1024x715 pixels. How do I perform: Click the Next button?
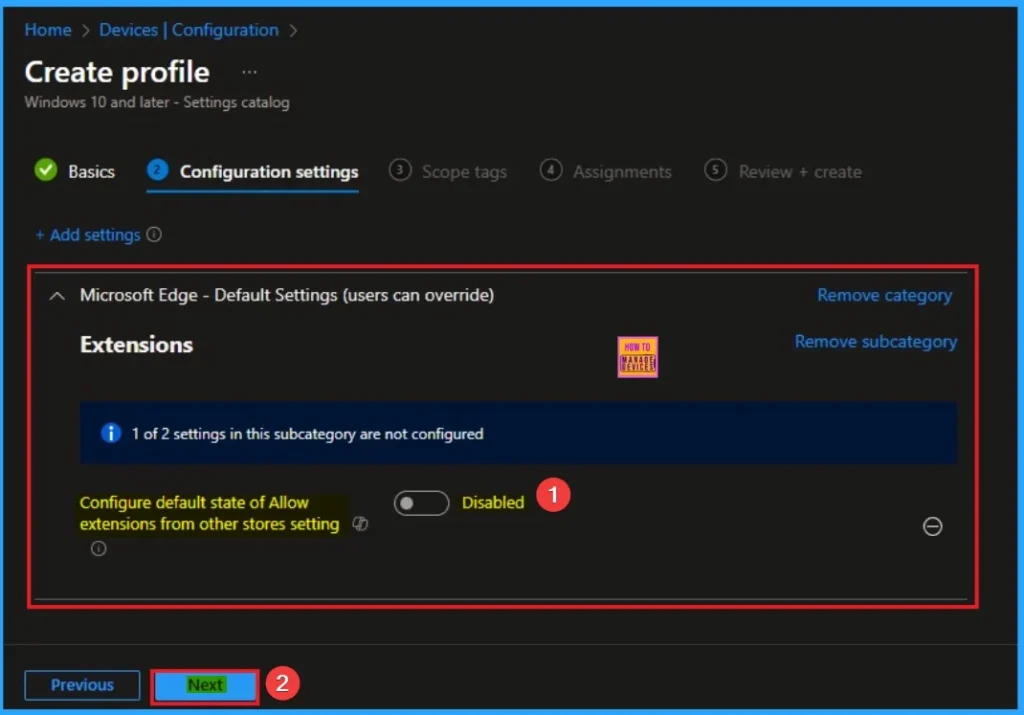(x=204, y=685)
